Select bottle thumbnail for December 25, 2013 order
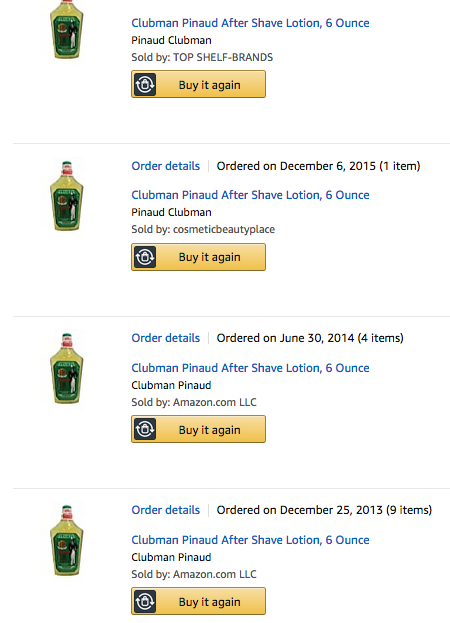This screenshot has width=450, height=623. (67, 540)
